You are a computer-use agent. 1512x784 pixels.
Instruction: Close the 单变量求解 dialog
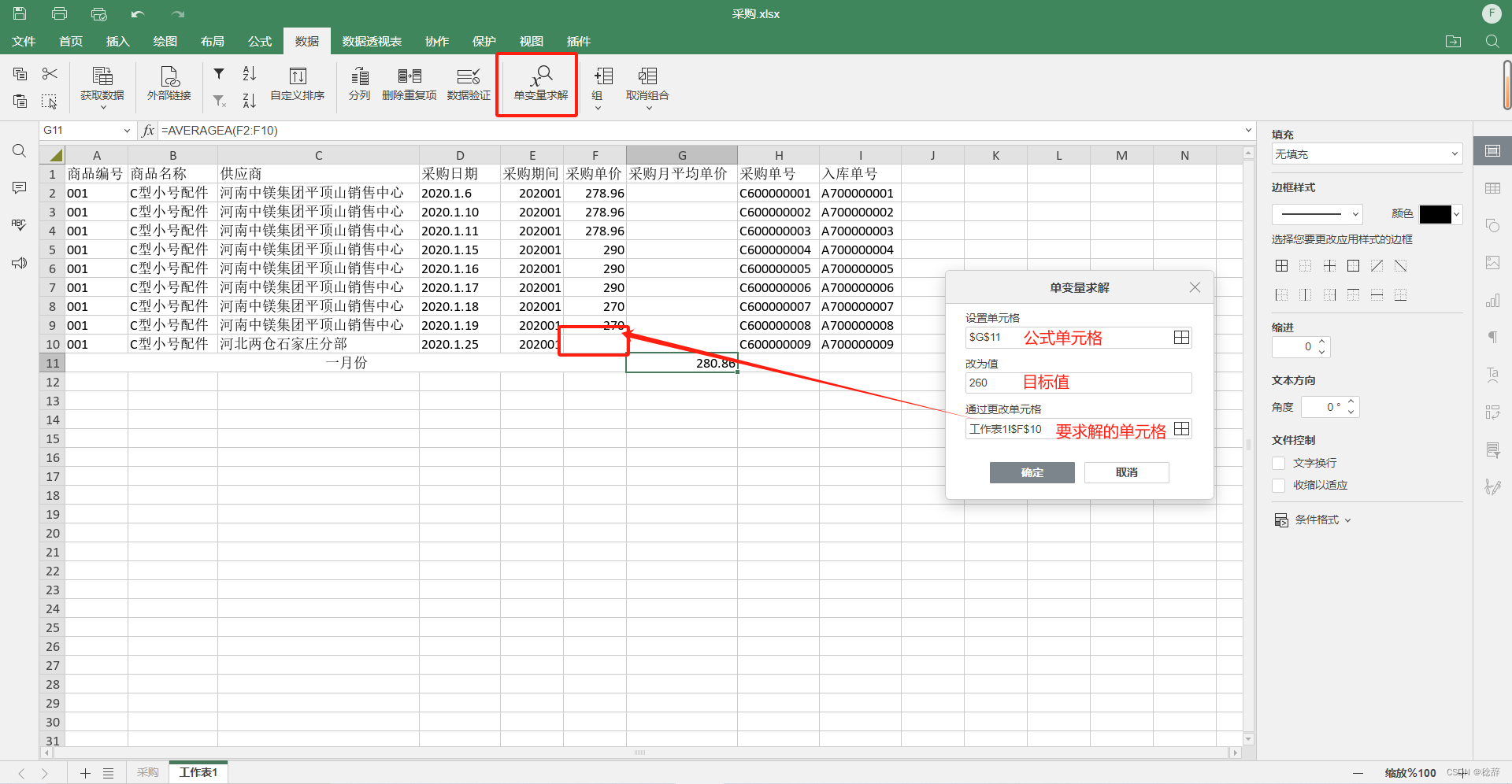coord(1195,287)
